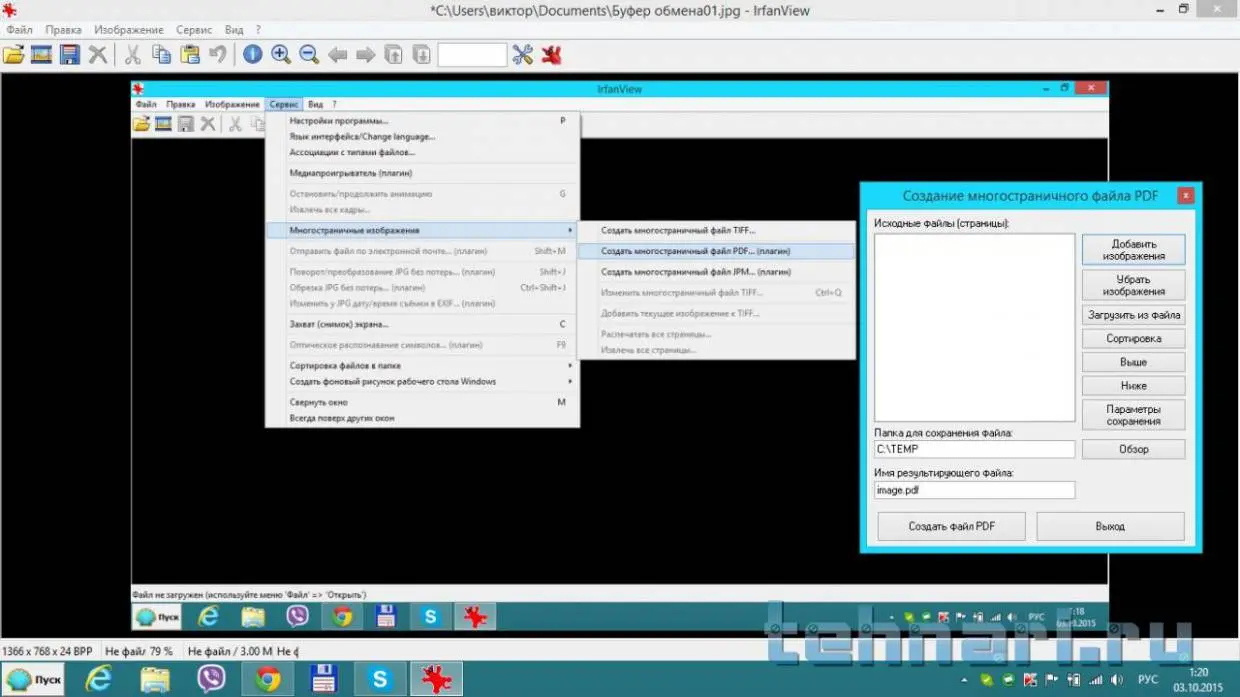Expand pictured Создать фоновый рисунок рабочего стола entry
The width and height of the screenshot is (1240, 697).
pos(423,382)
